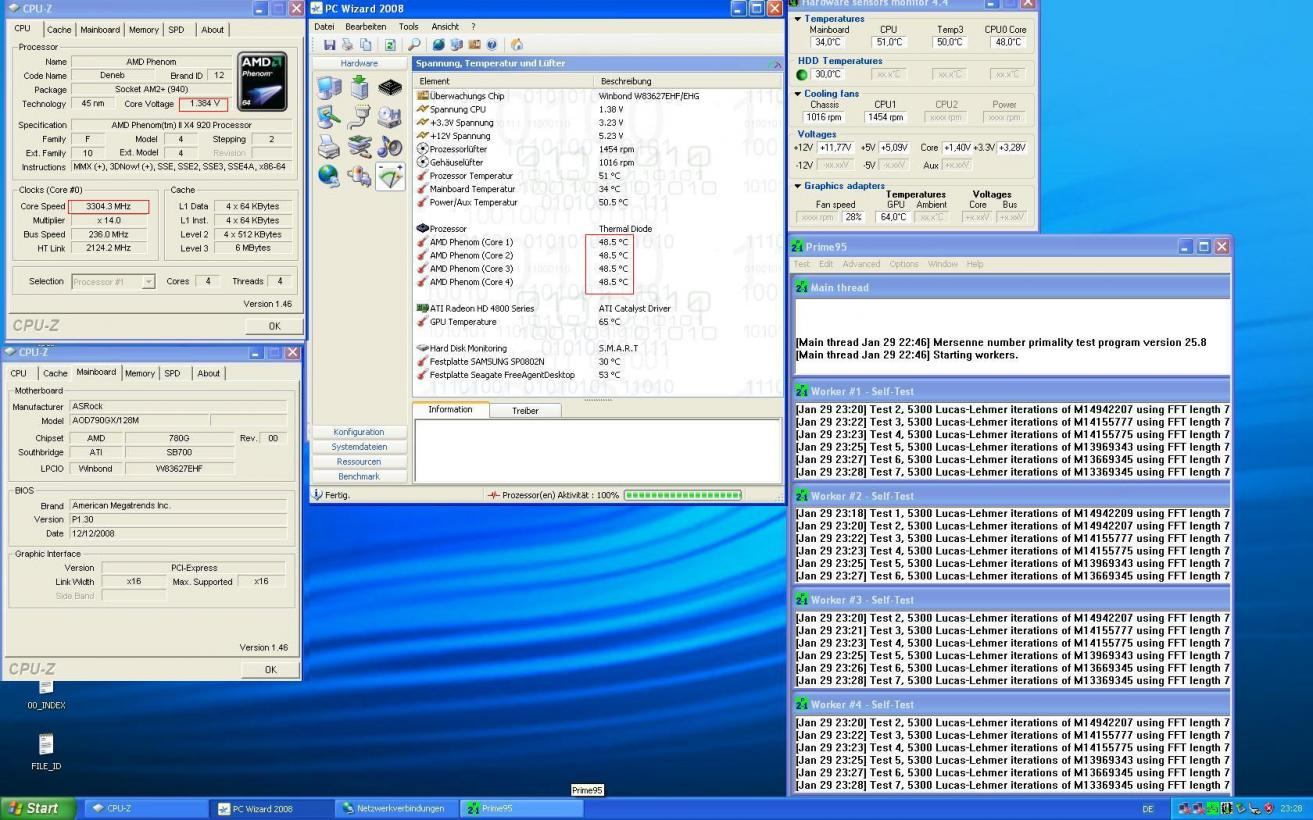This screenshot has width=1313, height=820.
Task: Open the Memory tab in motherboard CPU-Z window
Action: [x=139, y=373]
